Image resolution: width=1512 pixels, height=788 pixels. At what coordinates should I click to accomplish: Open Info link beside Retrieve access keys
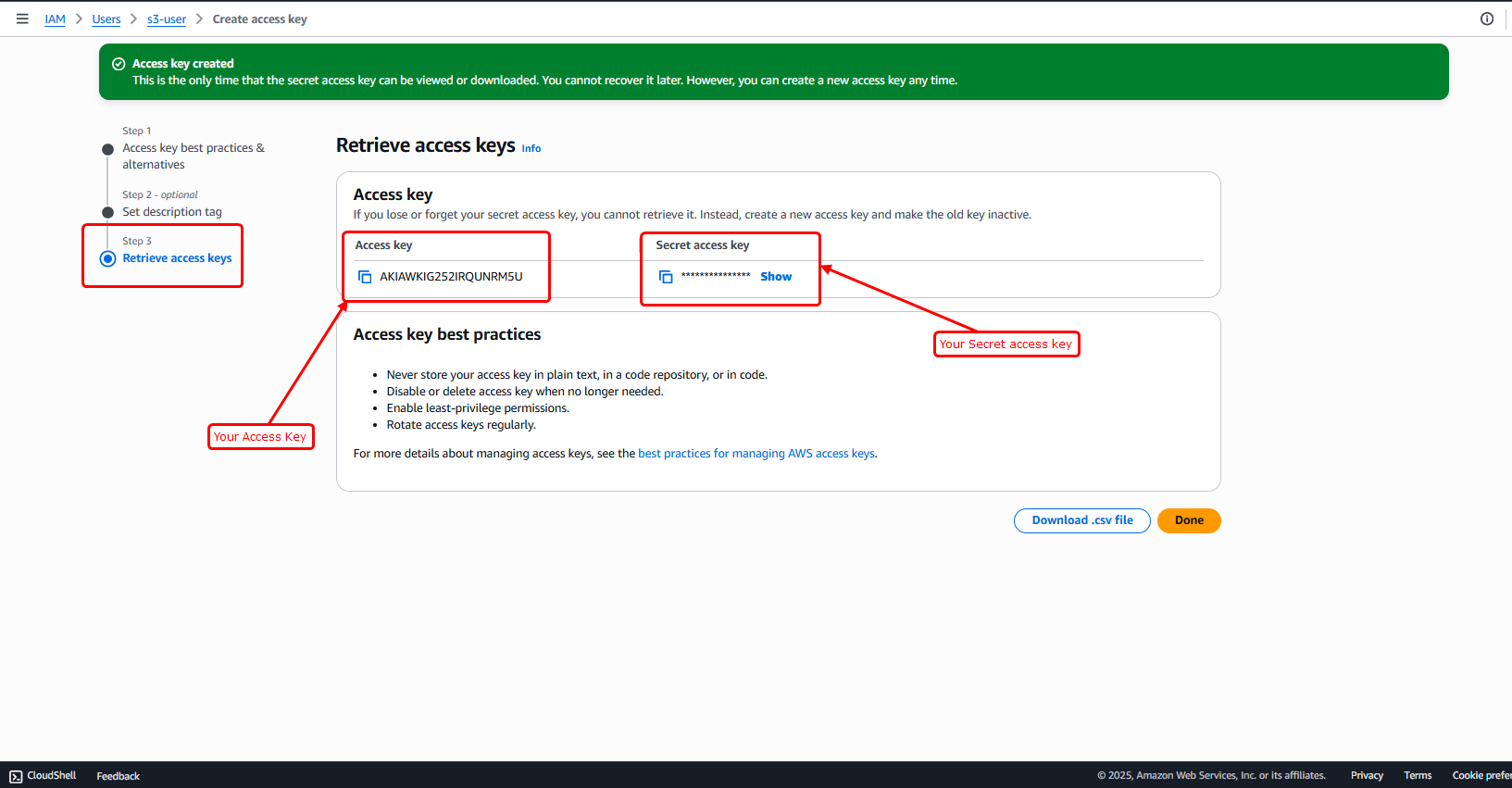point(531,148)
